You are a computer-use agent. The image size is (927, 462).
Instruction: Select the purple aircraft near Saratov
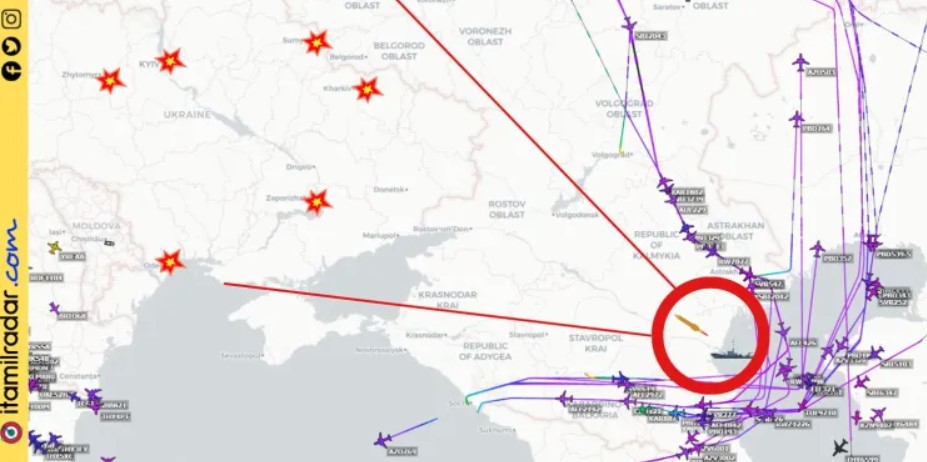[629, 25]
